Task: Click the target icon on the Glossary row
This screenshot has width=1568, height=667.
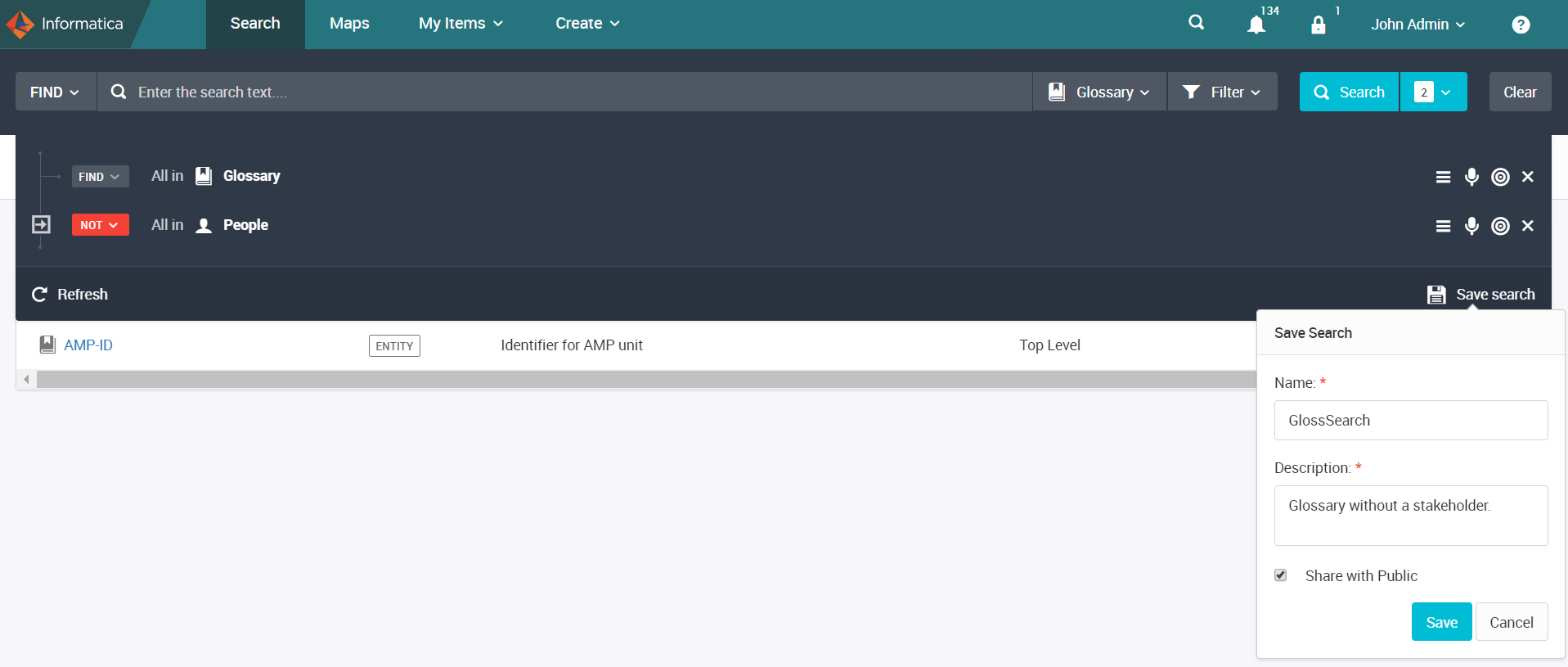Action: (x=1500, y=177)
